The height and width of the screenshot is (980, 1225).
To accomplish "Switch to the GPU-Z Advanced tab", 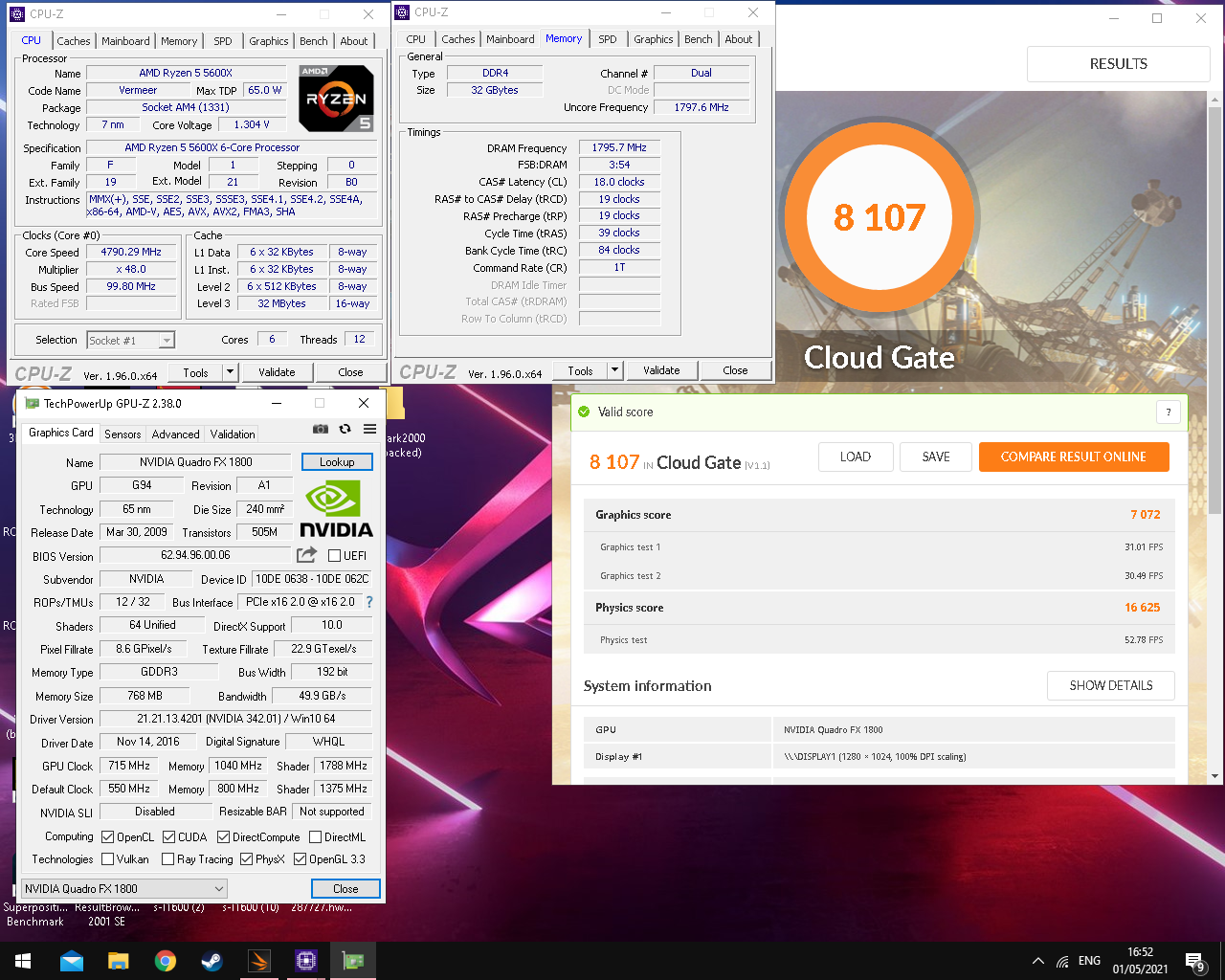I will pos(176,434).
